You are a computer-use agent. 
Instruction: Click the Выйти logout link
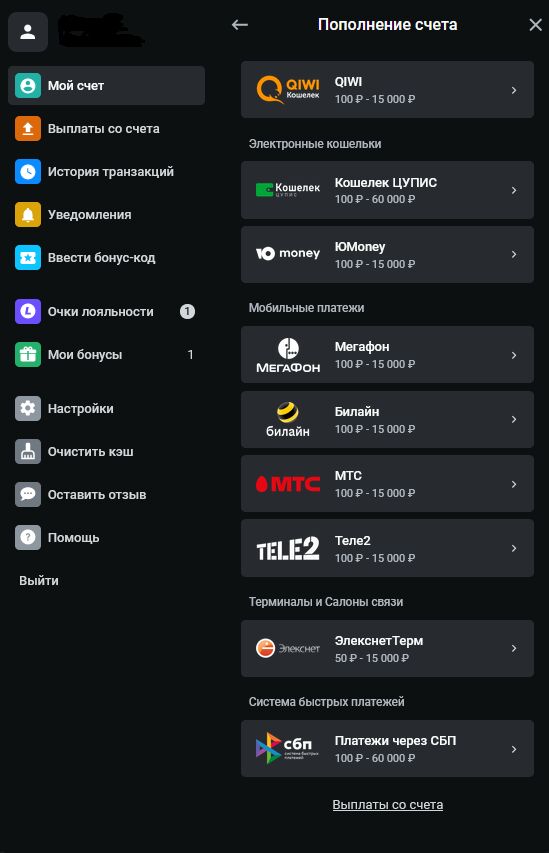39,580
